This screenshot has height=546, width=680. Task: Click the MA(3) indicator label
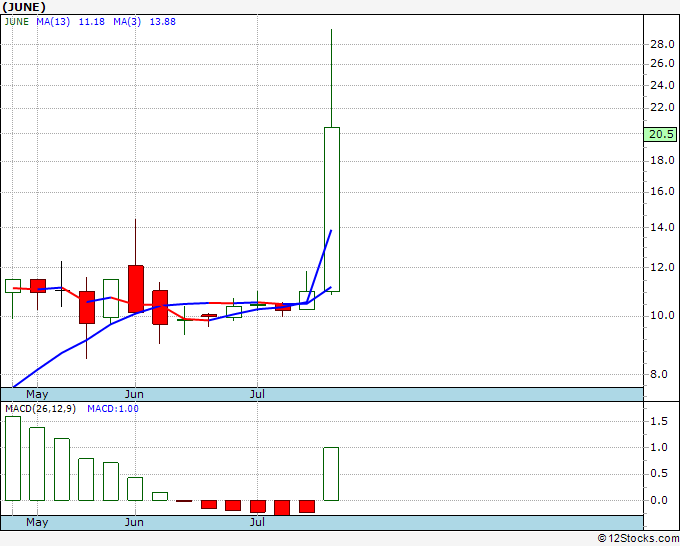127,22
